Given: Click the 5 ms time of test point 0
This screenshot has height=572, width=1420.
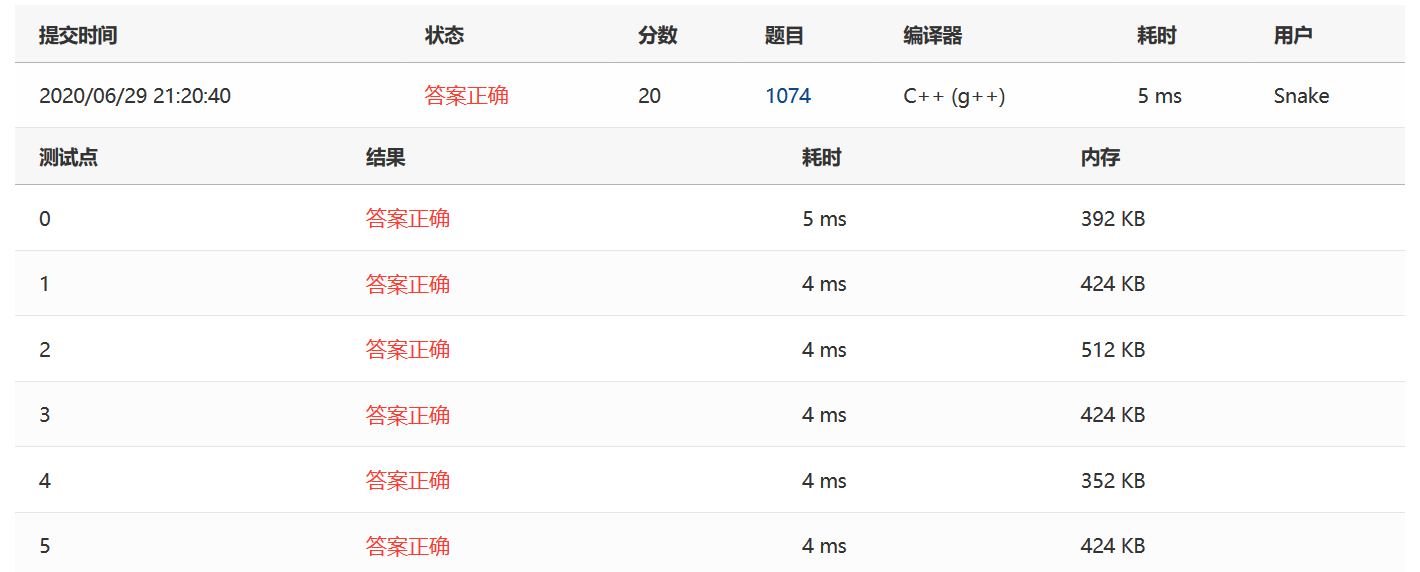Looking at the screenshot, I should coord(824,218).
